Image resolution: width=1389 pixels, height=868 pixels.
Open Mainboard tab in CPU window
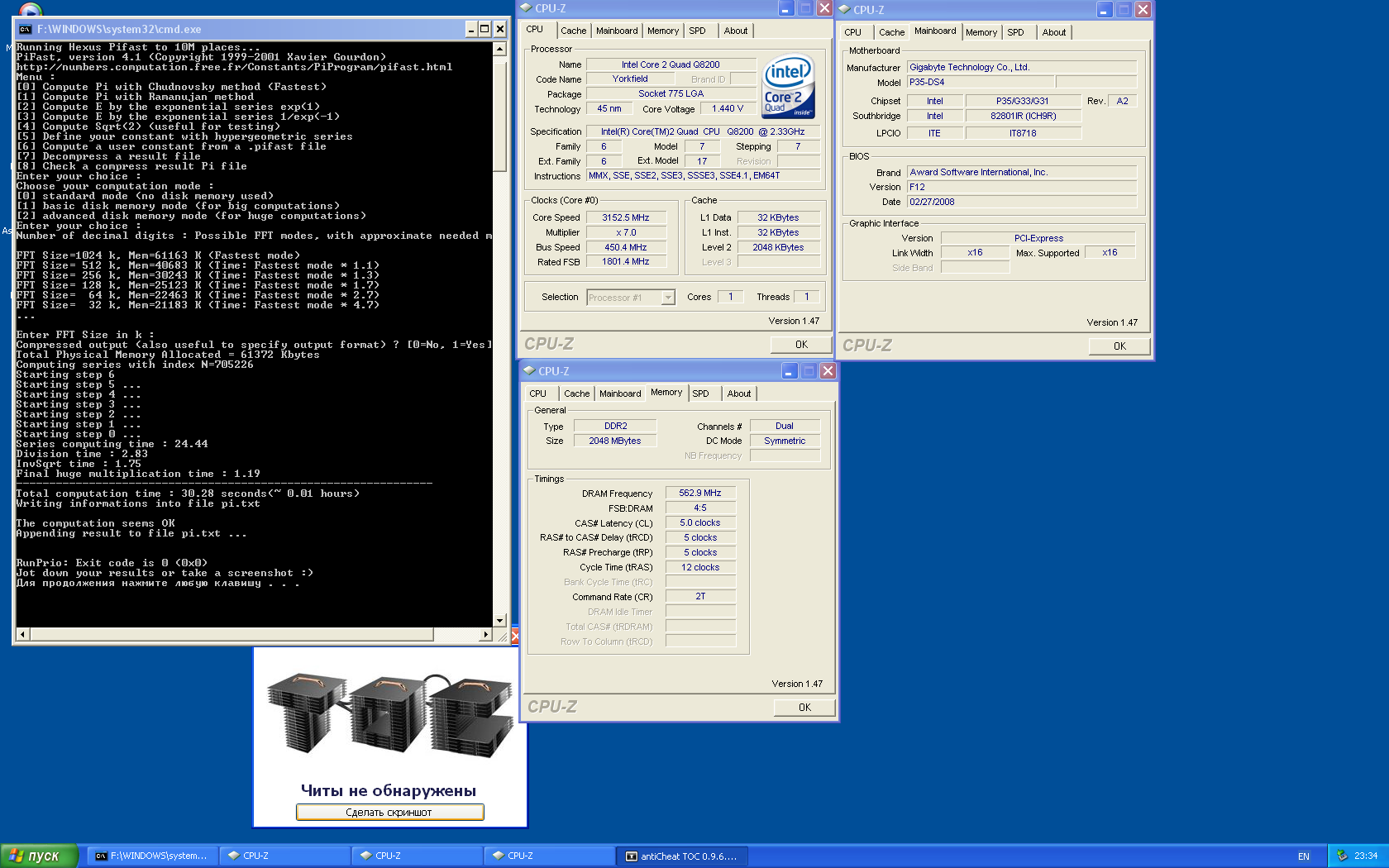[x=617, y=31]
